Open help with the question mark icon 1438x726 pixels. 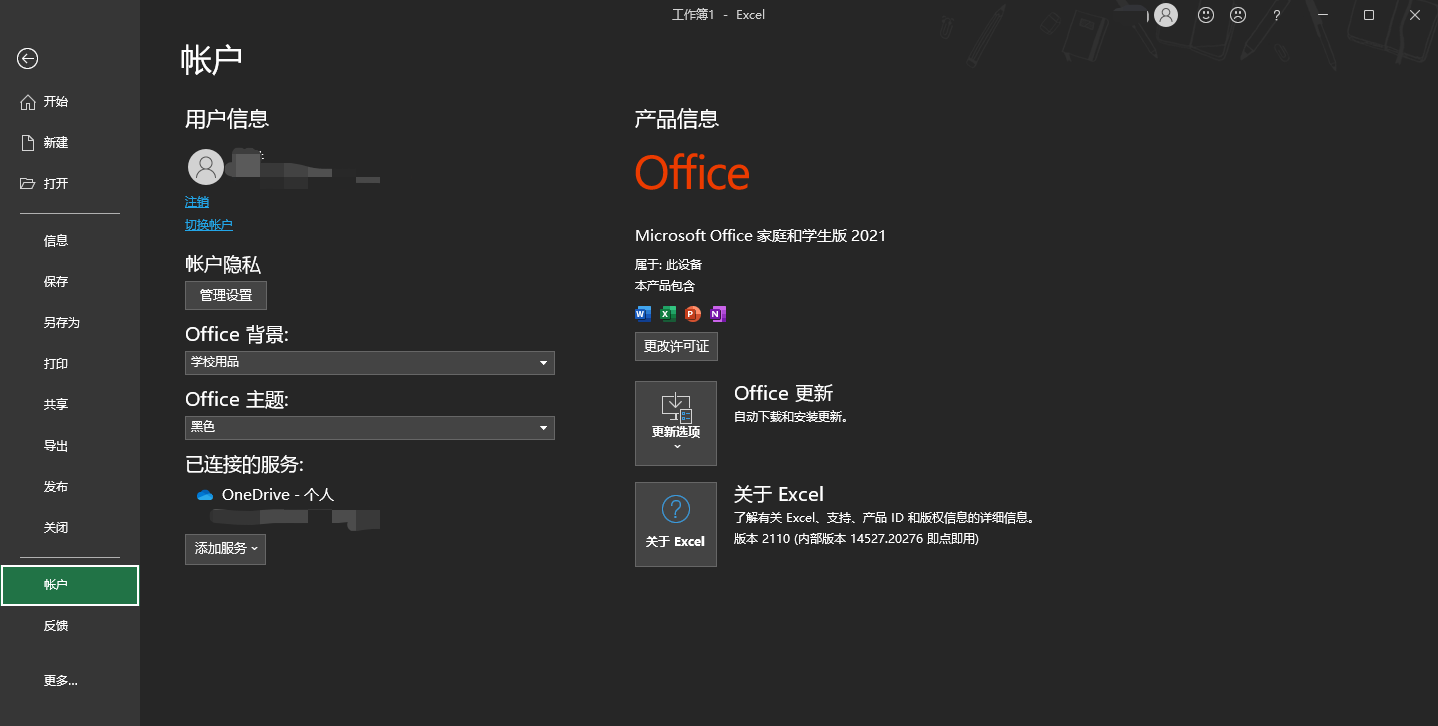tap(1277, 15)
